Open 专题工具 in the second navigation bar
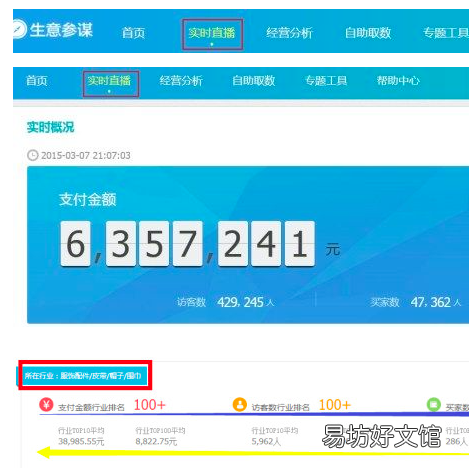469x468 pixels. pyautogui.click(x=326, y=81)
